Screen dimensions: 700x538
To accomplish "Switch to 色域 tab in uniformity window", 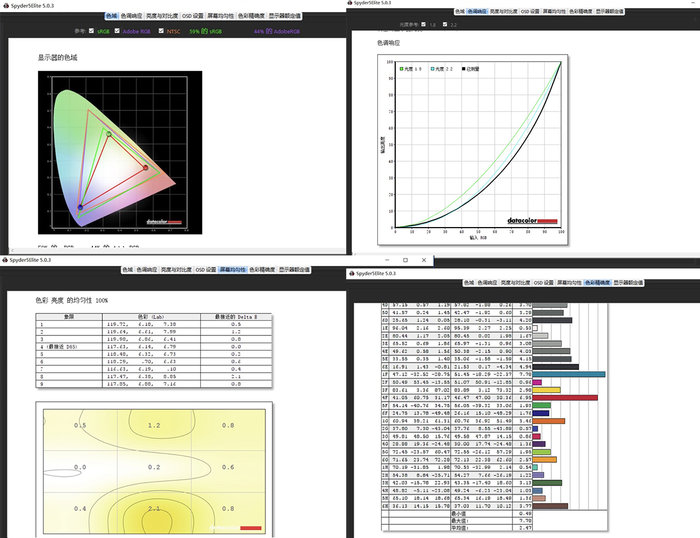I will 128,270.
